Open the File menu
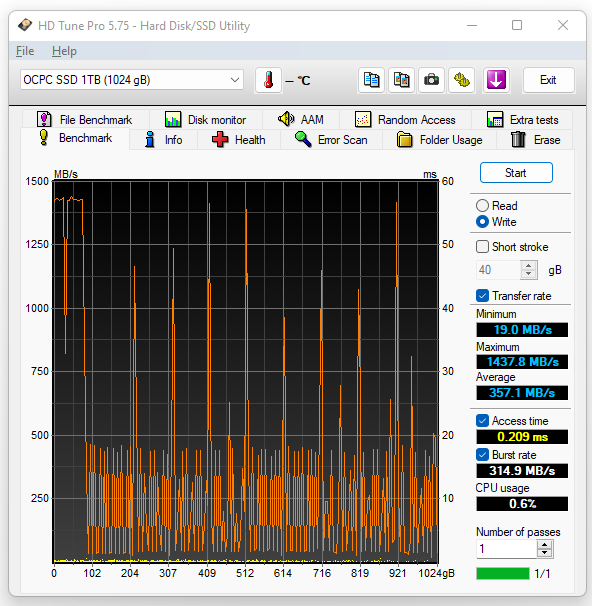 [25, 51]
